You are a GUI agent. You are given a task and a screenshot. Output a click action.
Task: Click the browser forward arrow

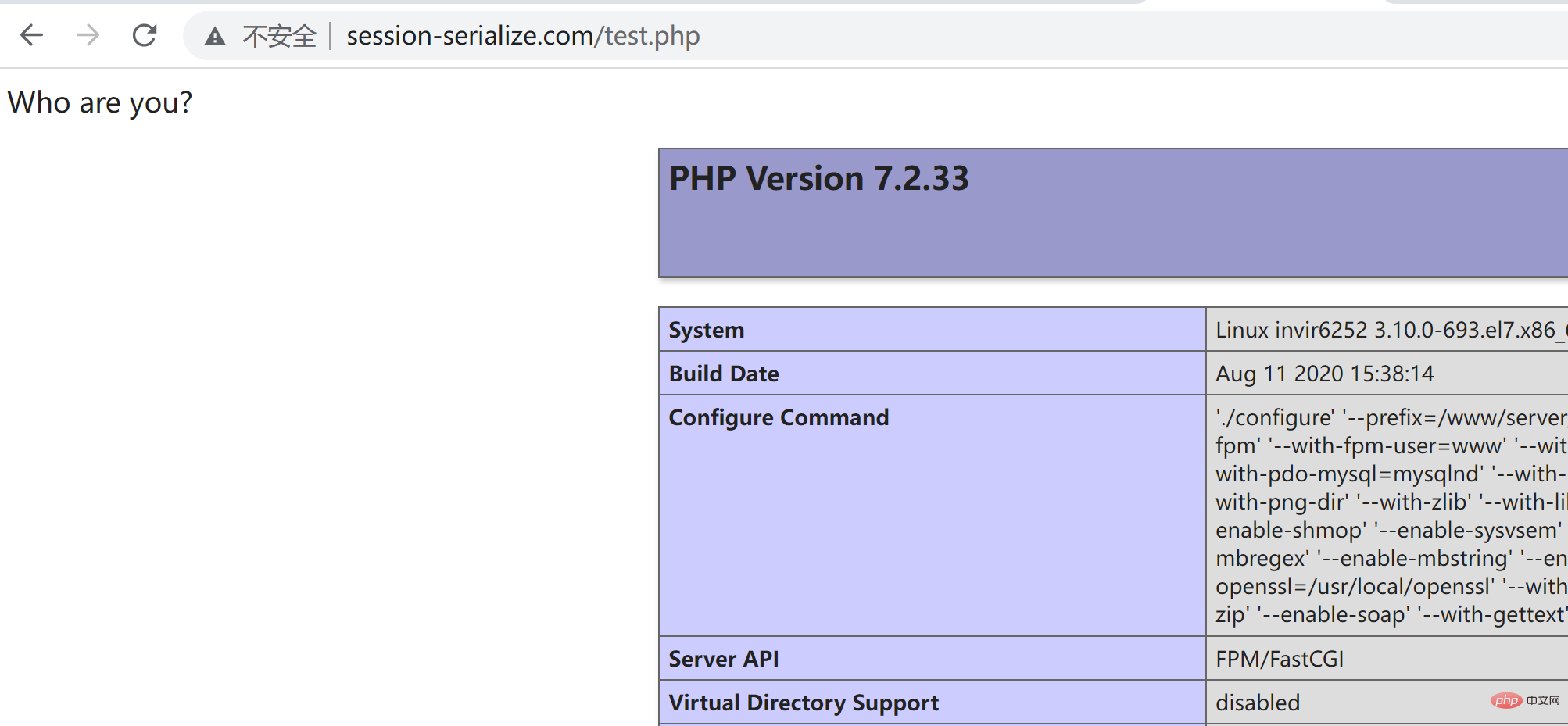point(88,35)
